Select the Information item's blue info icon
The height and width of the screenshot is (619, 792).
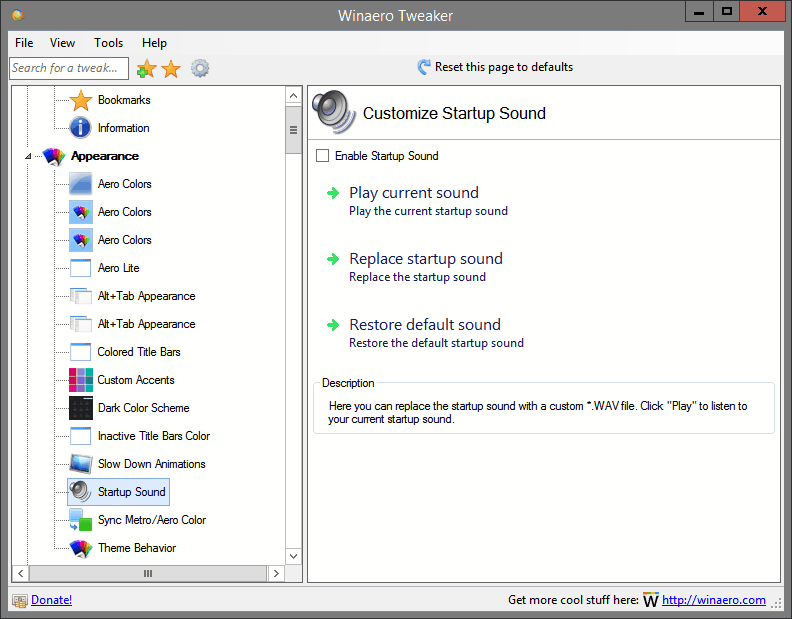coord(81,128)
